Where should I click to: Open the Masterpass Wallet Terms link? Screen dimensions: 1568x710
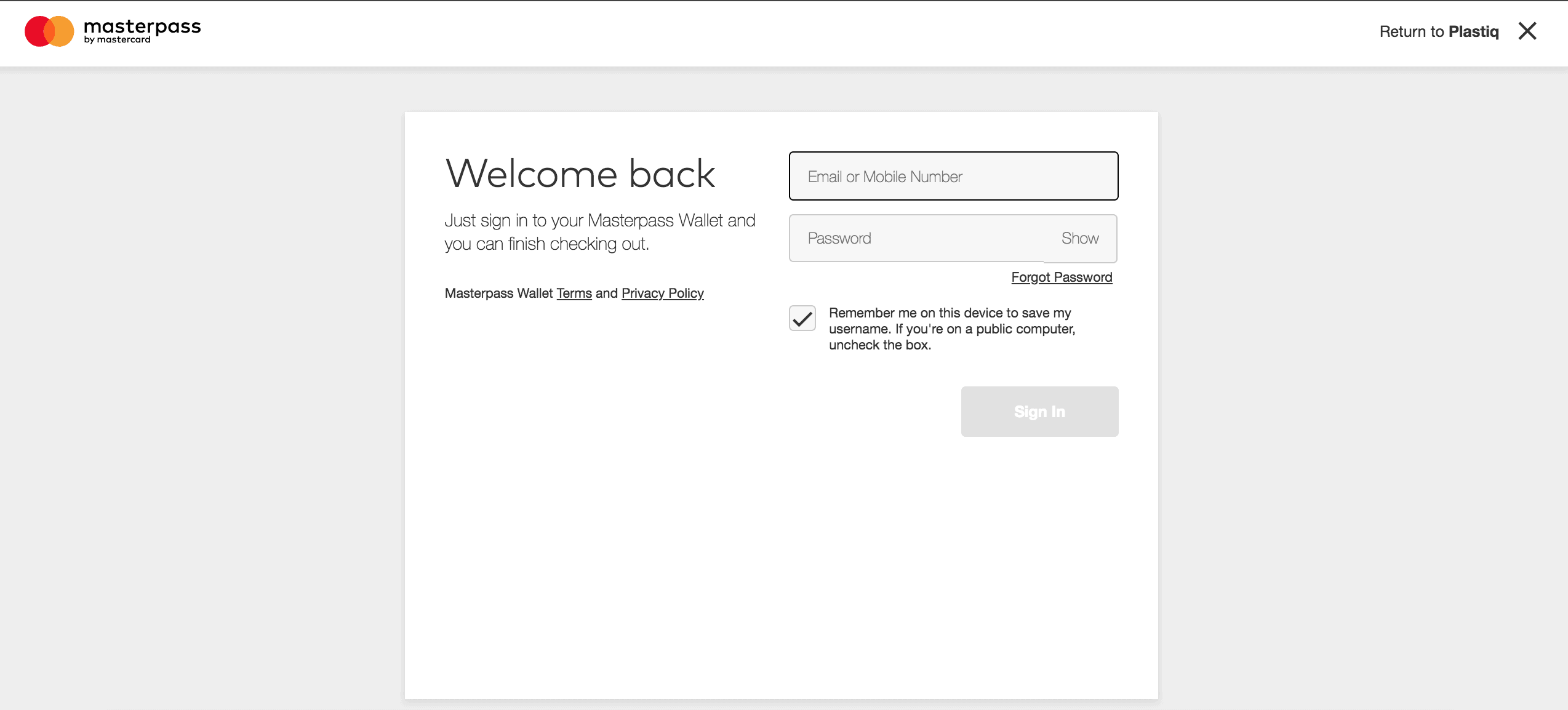point(574,293)
